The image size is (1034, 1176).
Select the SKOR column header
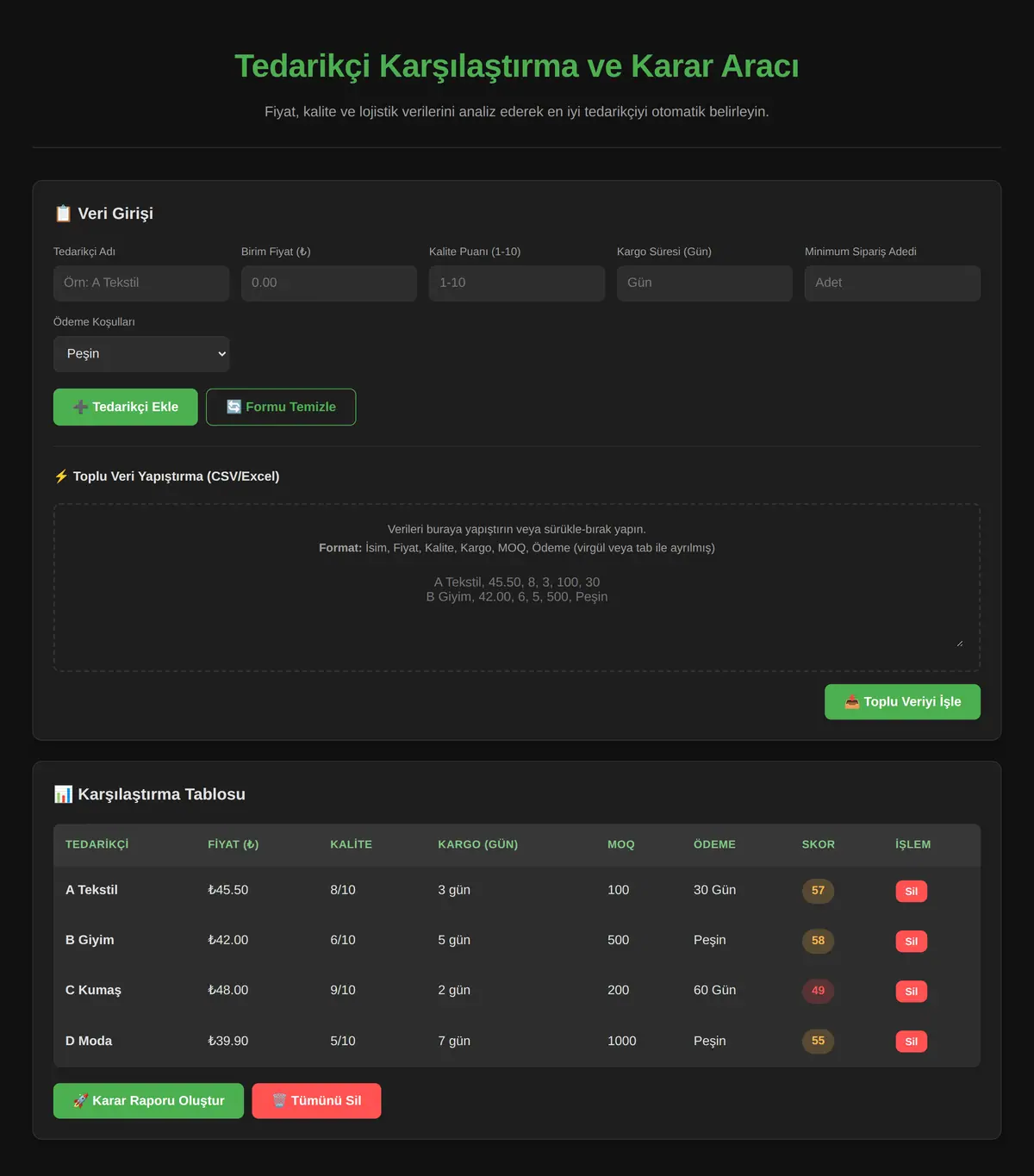pyautogui.click(x=819, y=844)
